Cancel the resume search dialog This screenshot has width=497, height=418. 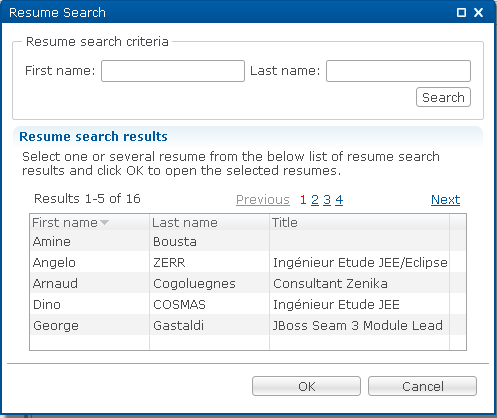pyautogui.click(x=422, y=386)
